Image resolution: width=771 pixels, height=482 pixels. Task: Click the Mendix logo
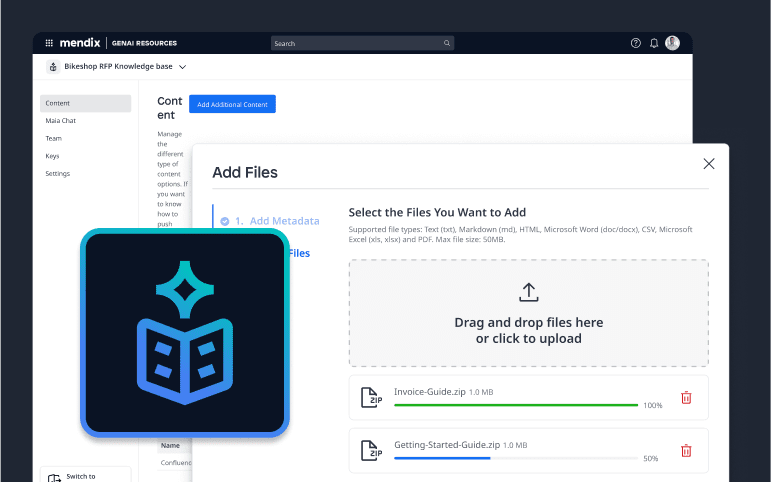tap(80, 43)
